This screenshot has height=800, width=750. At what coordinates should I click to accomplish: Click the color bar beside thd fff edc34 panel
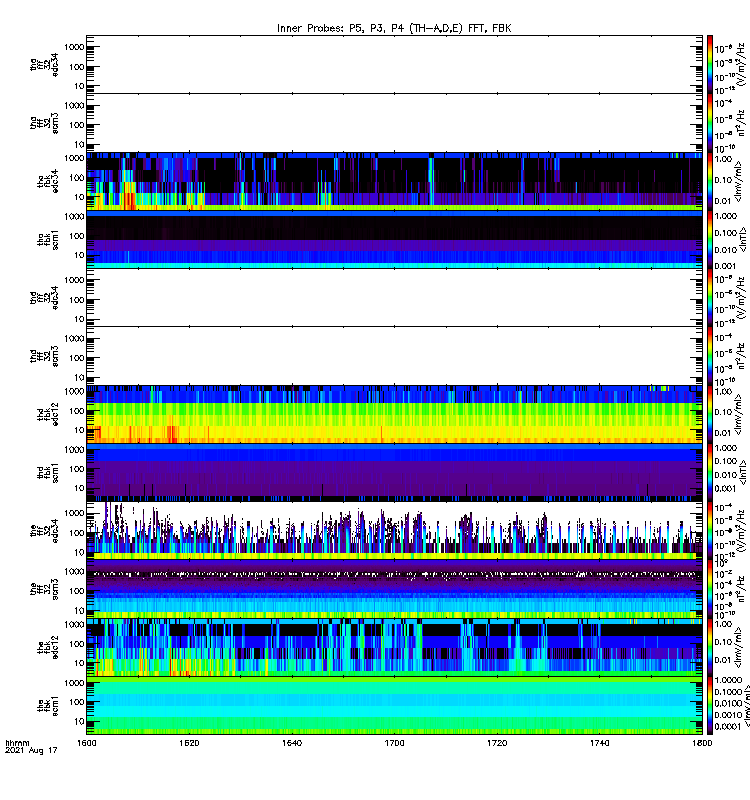[x=710, y=297]
